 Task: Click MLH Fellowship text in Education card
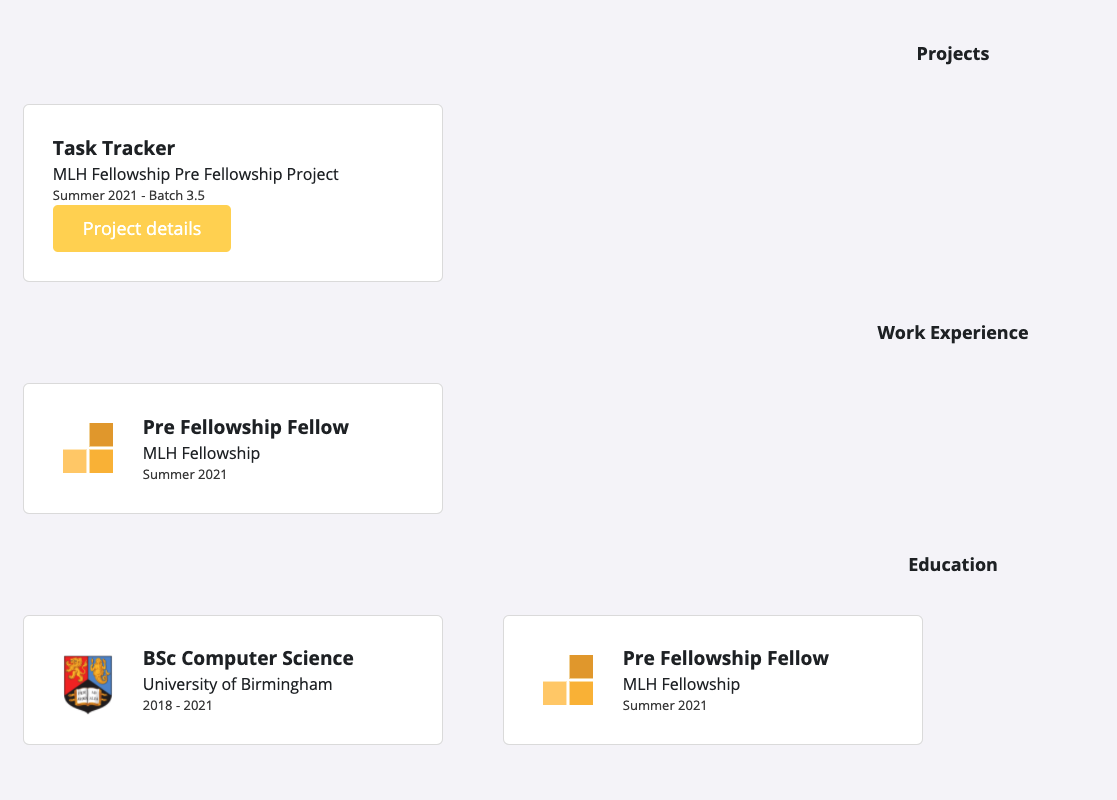point(681,685)
